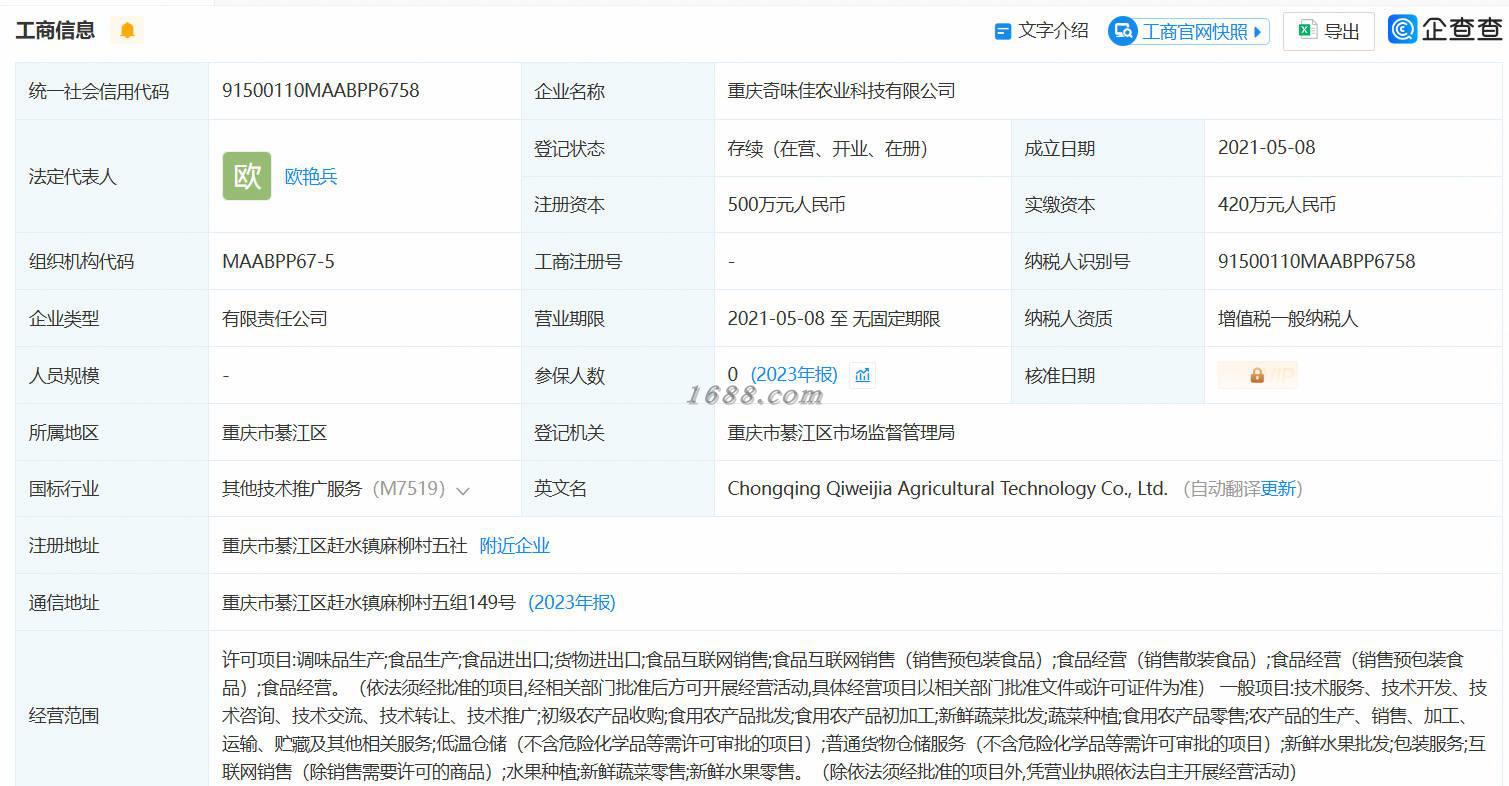Click the 工商信息 section heading

click(x=55, y=31)
